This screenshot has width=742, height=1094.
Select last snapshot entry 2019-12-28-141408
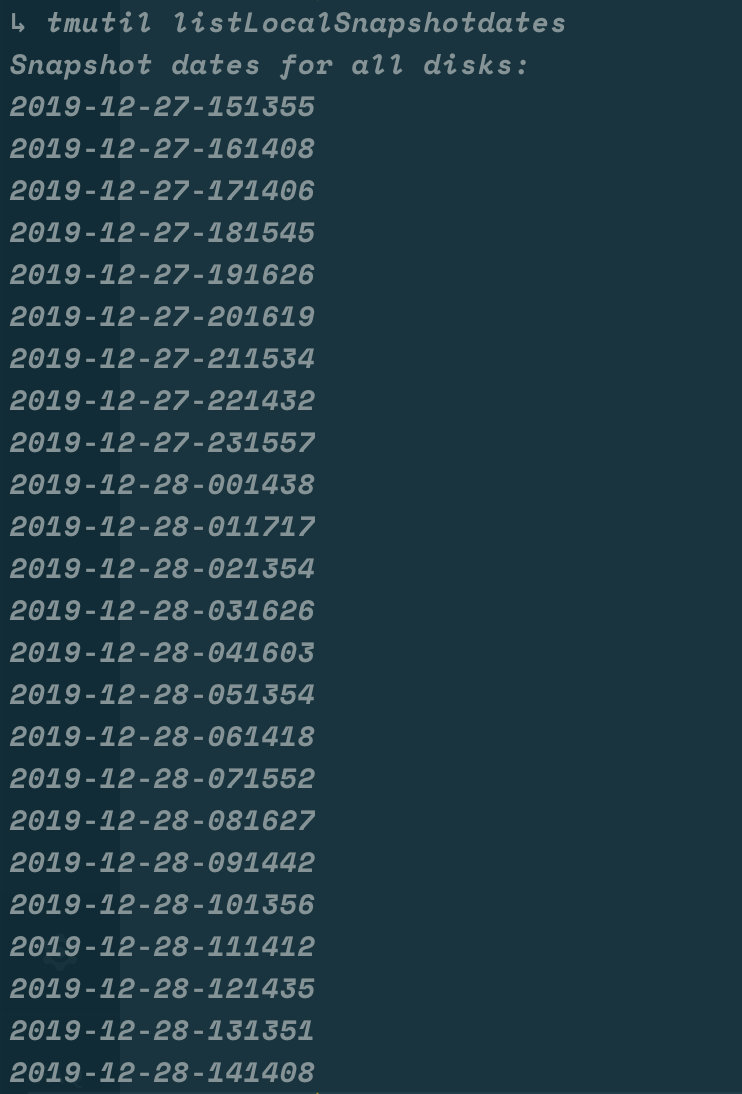[163, 1072]
